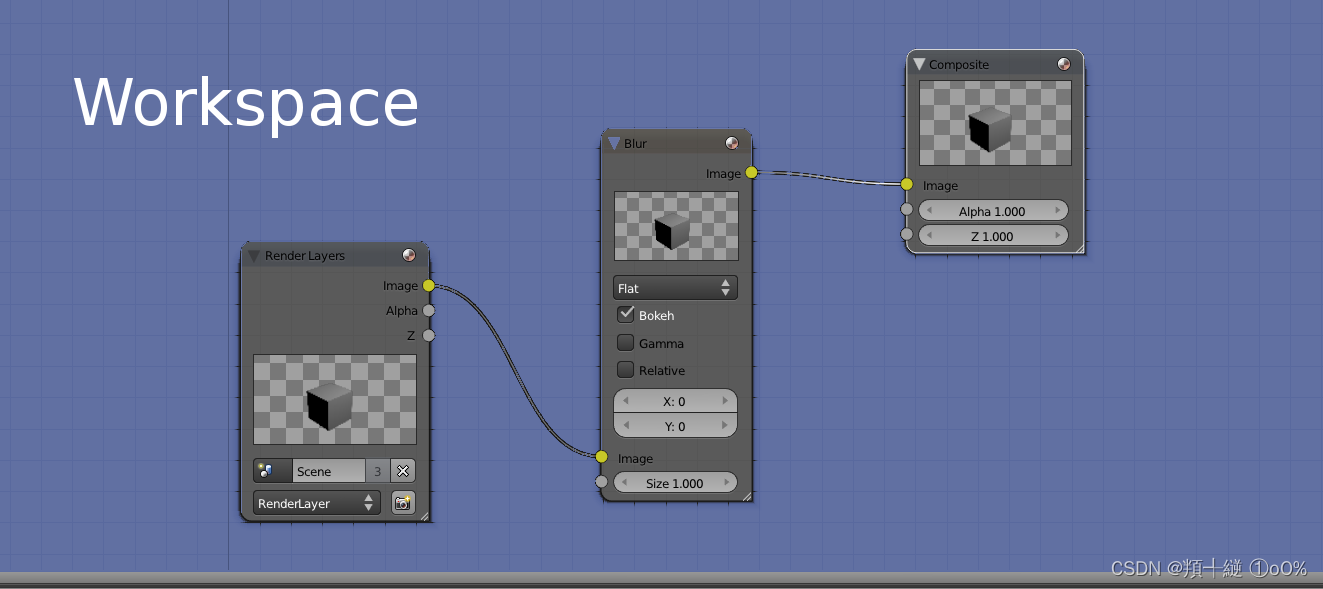
Task: Open the Flat filter type dropdown
Action: (675, 288)
